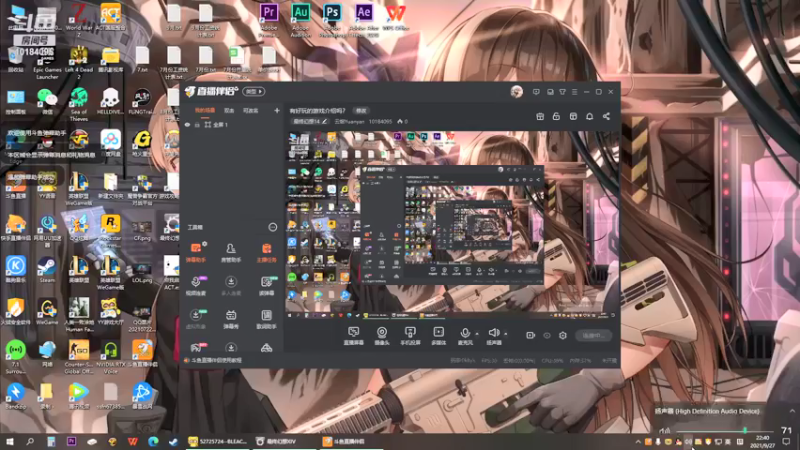
Task: Open WPS Office desktop shortcut
Action: pos(395,18)
